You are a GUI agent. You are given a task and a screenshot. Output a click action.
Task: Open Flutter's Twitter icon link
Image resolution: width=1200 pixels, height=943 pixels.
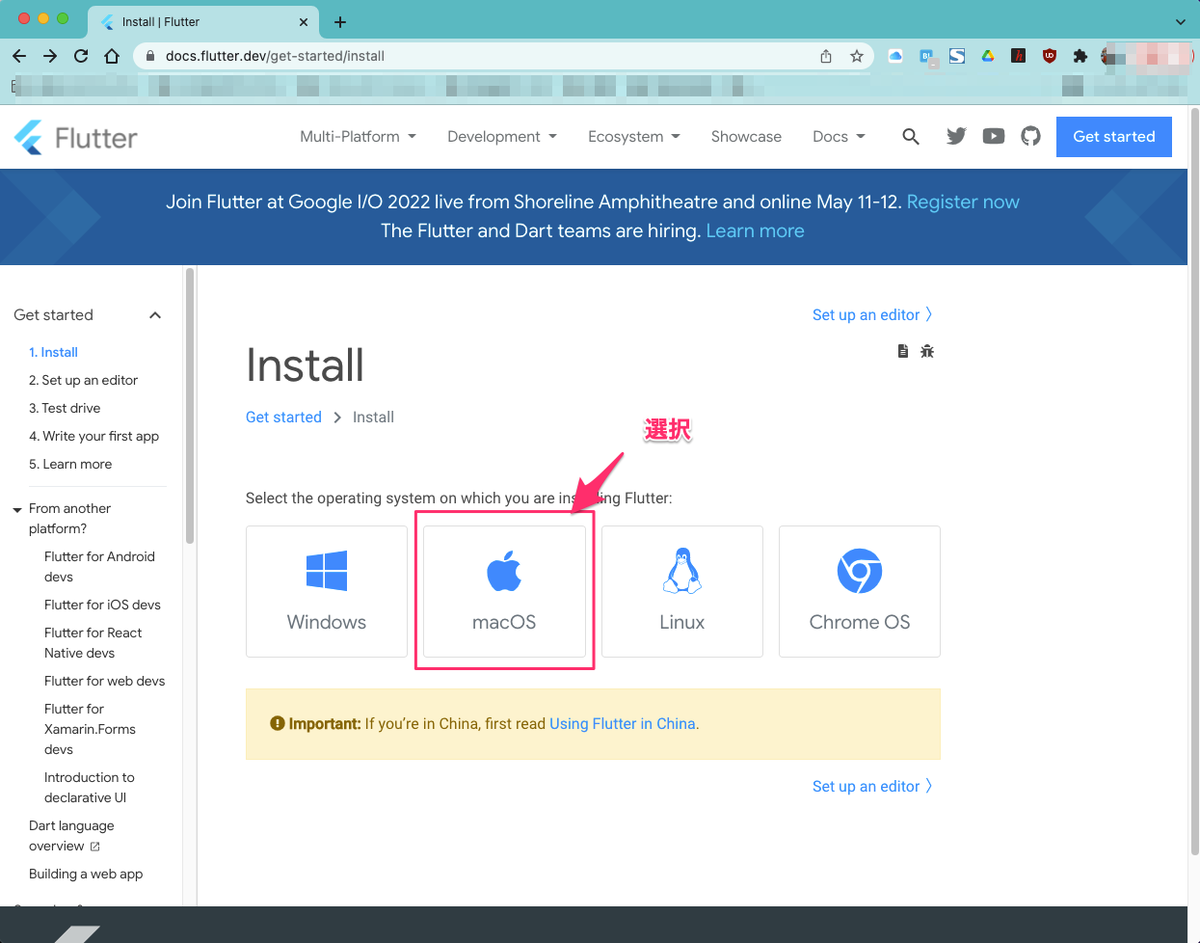956,137
